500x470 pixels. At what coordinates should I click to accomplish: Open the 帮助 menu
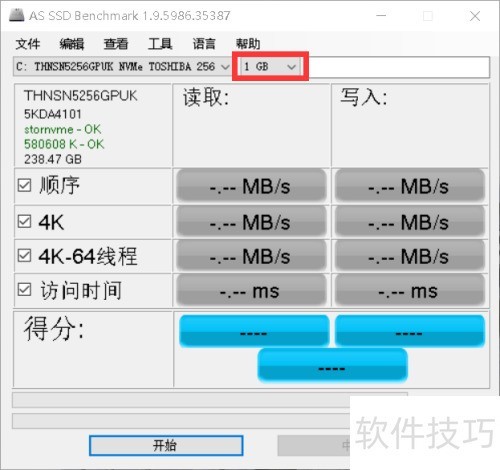(248, 44)
